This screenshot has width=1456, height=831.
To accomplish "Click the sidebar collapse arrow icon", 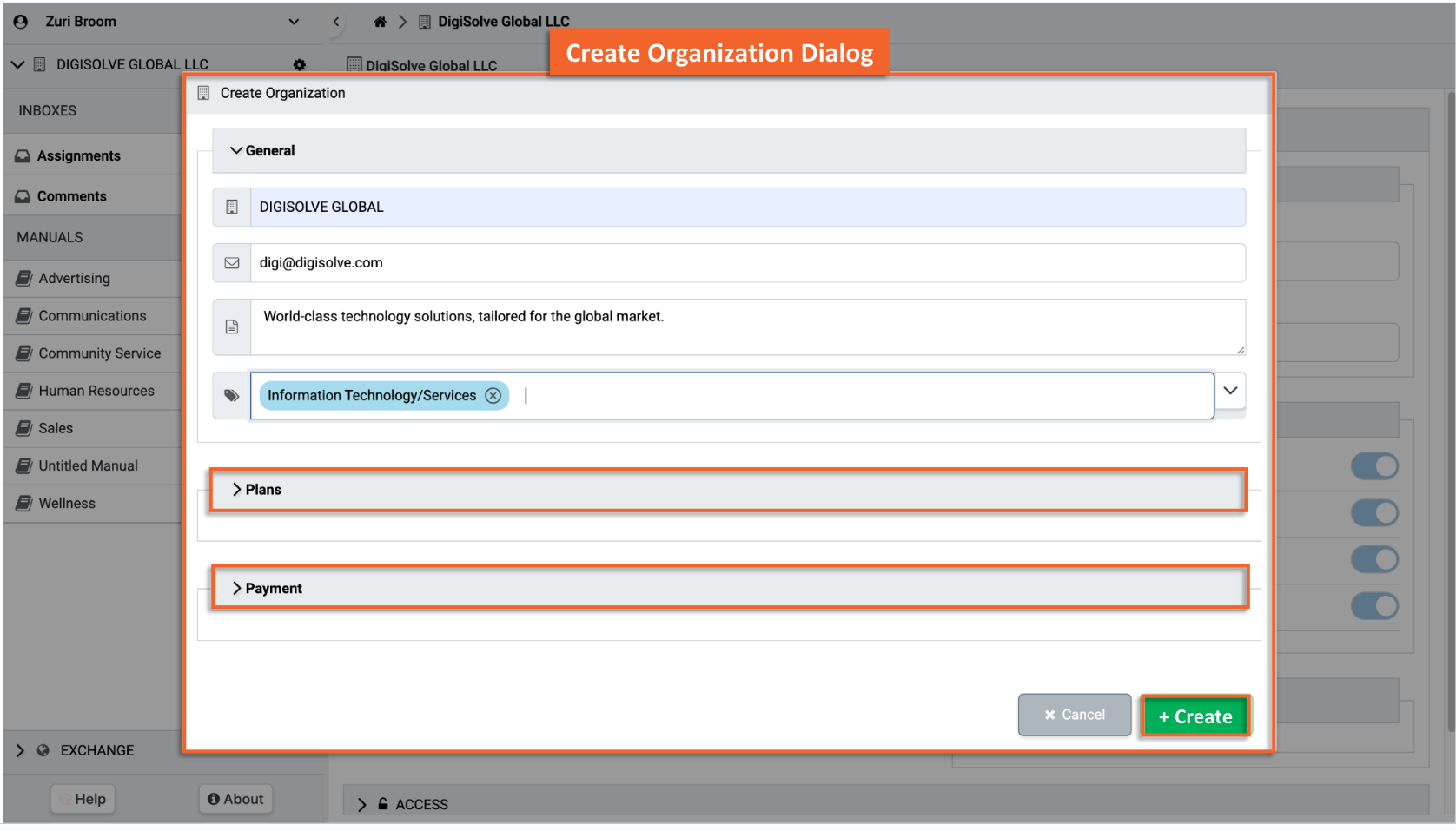I will tap(336, 22).
